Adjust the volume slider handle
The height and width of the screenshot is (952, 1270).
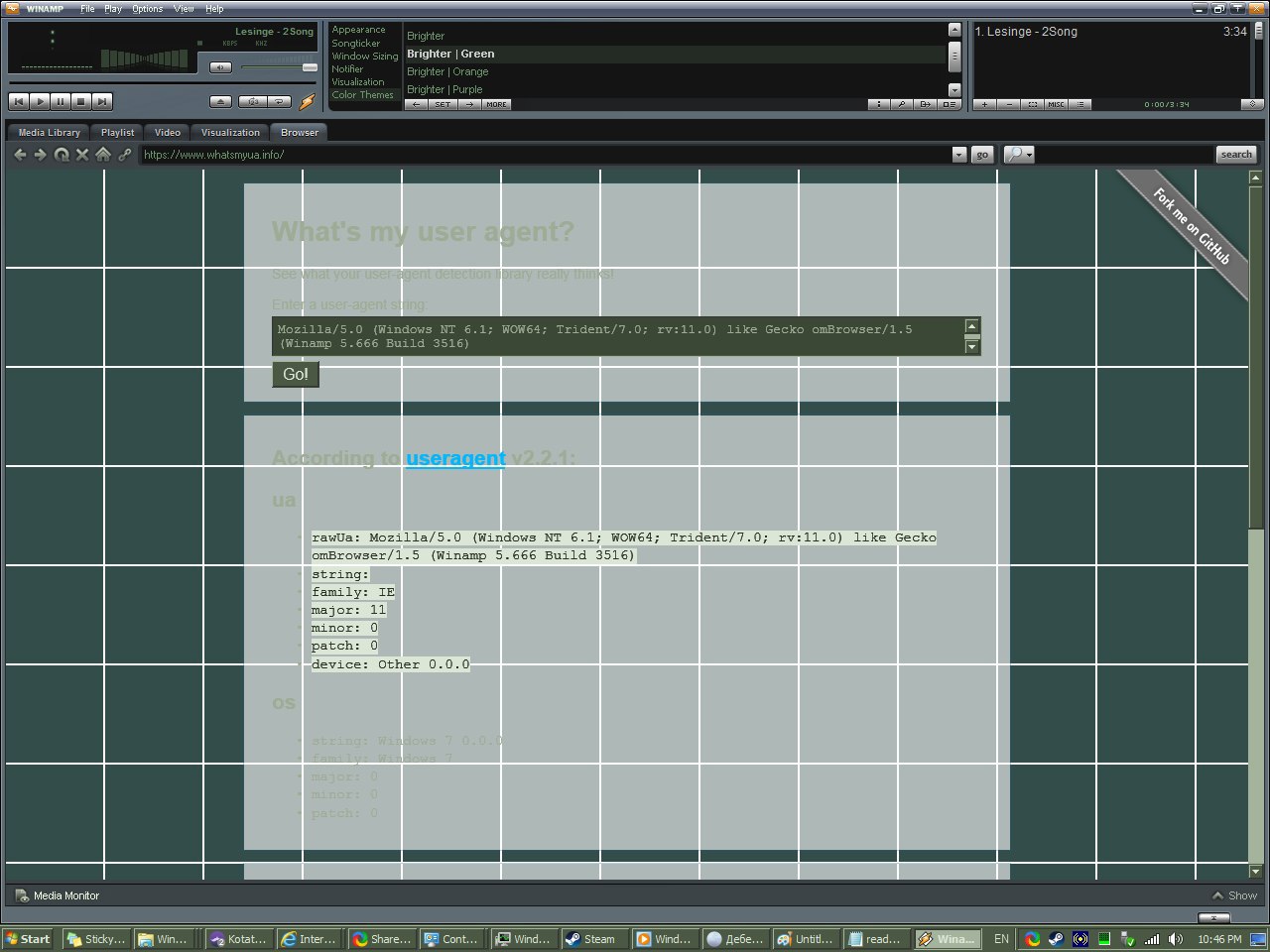310,67
